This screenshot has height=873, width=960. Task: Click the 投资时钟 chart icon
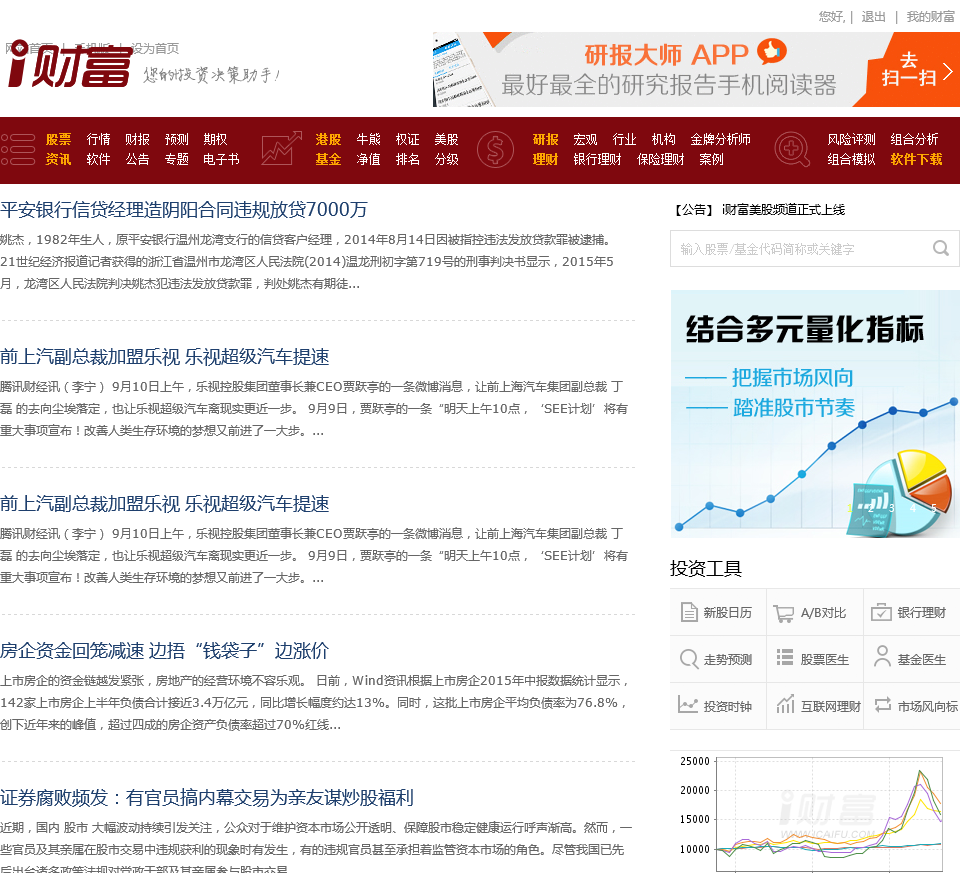(x=688, y=705)
